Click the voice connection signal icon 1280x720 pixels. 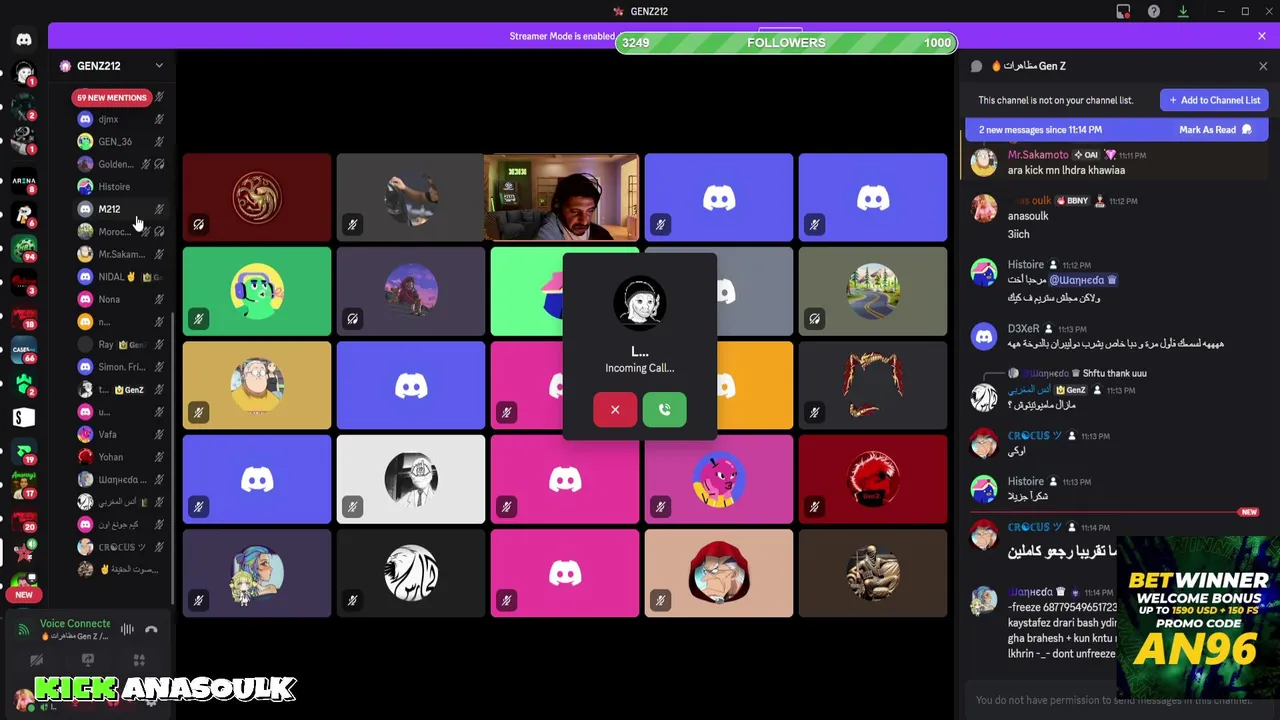[x=24, y=629]
